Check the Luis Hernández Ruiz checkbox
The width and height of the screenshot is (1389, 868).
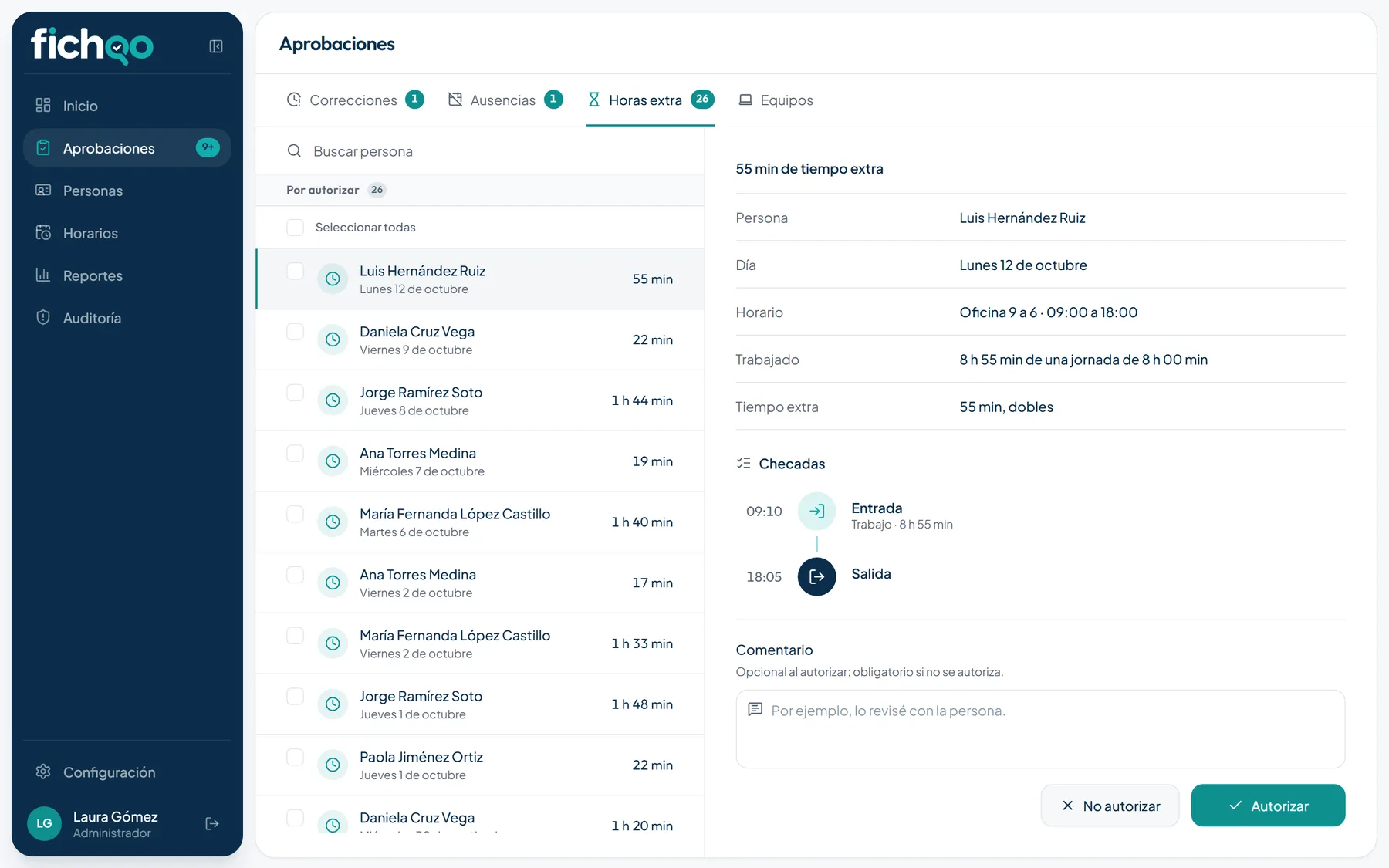[x=295, y=271]
